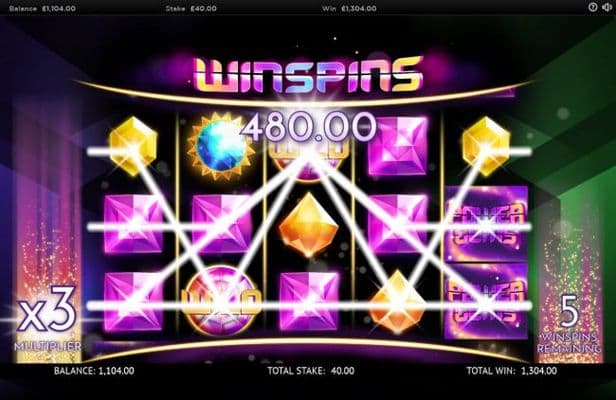Select the pink square gem top row
This screenshot has height=400, width=616.
coord(398,145)
